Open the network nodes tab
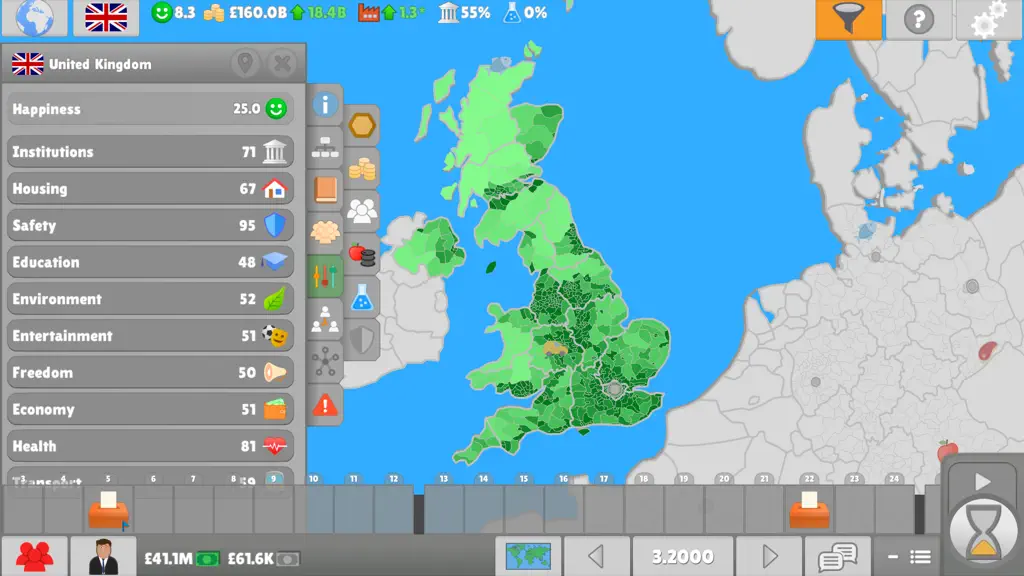This screenshot has height=576, width=1024. (325, 362)
